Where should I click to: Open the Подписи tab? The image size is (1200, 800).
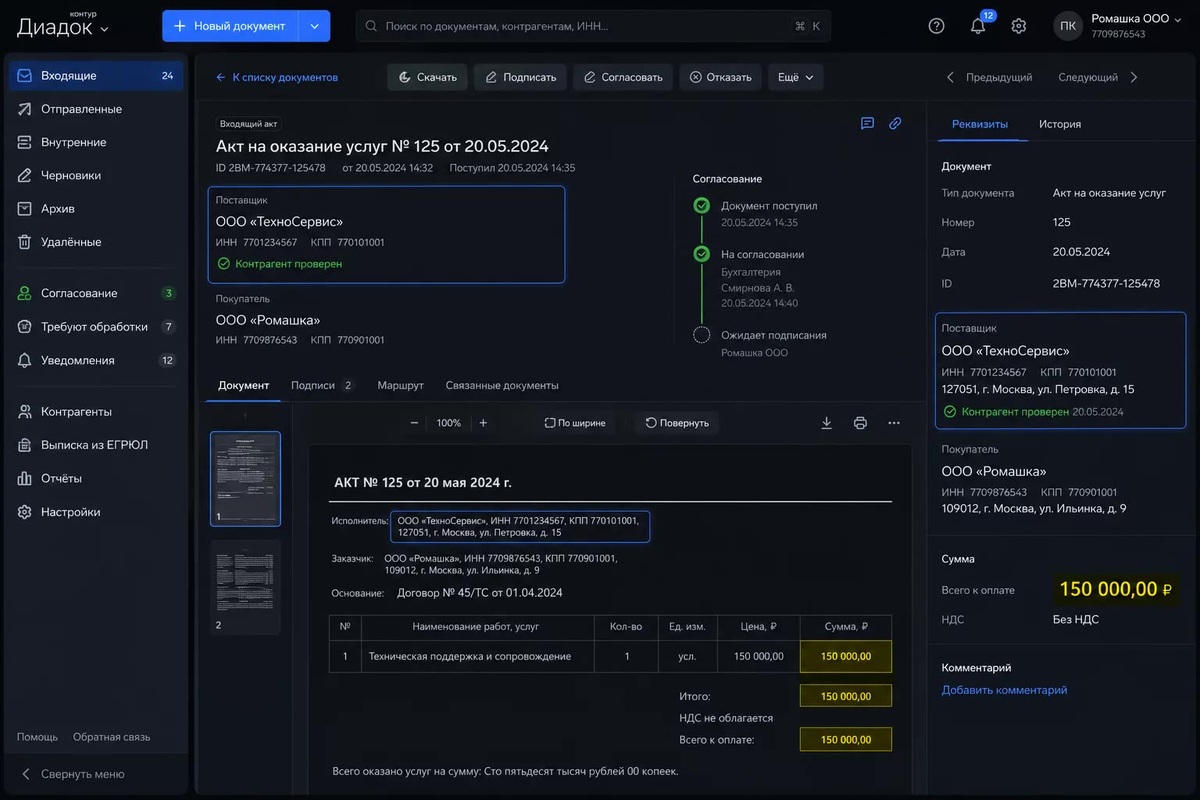click(x=322, y=385)
